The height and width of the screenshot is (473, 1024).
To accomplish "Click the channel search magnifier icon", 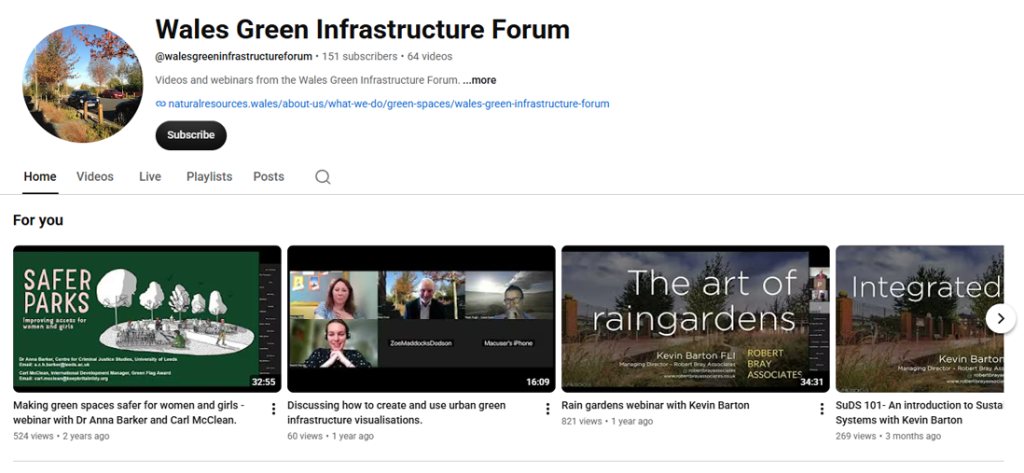I will (x=323, y=177).
